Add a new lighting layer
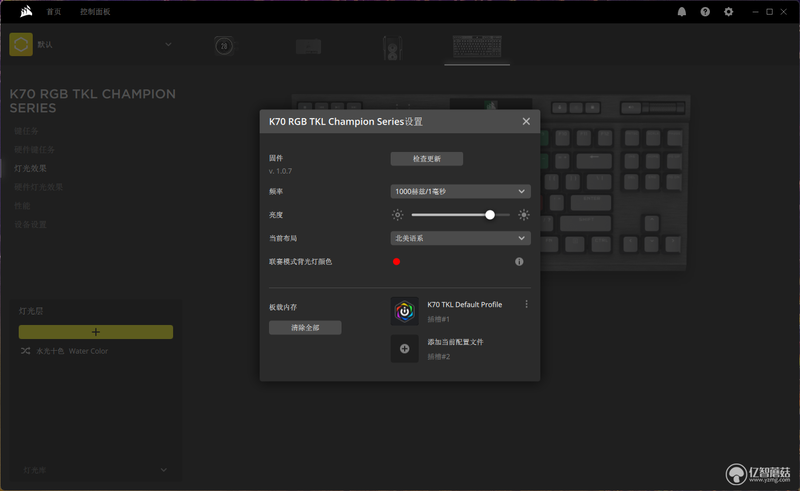The image size is (800, 491). pyautogui.click(x=96, y=332)
